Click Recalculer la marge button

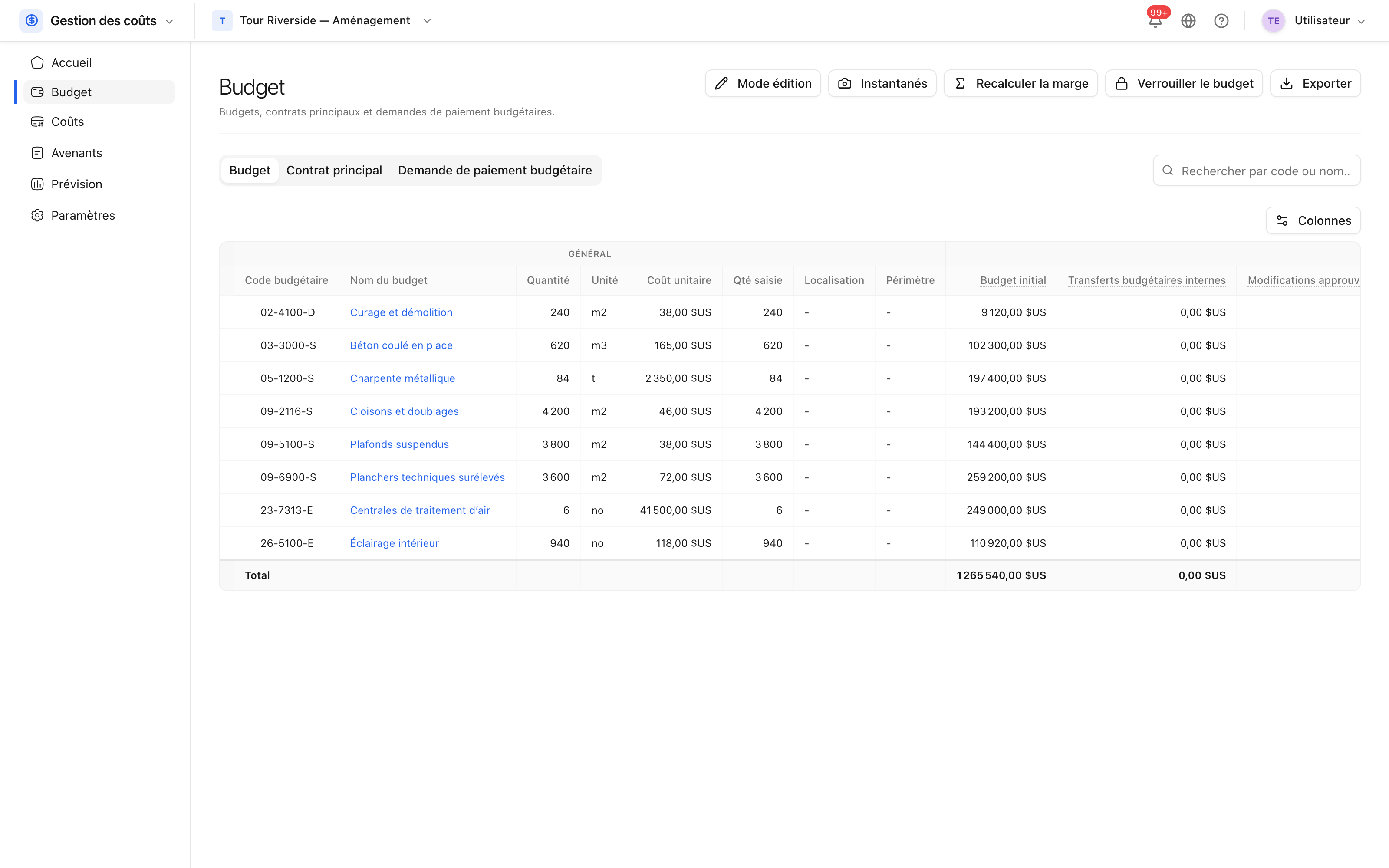pyautogui.click(x=1020, y=84)
